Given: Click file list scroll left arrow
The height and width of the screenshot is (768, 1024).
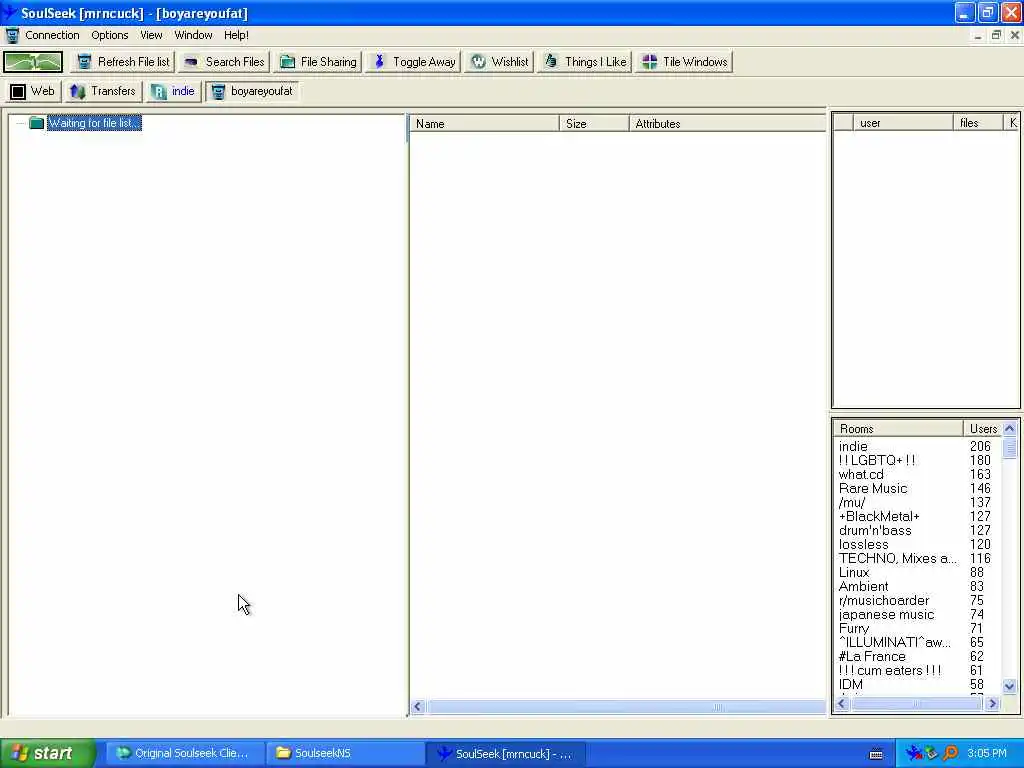Looking at the screenshot, I should point(418,707).
